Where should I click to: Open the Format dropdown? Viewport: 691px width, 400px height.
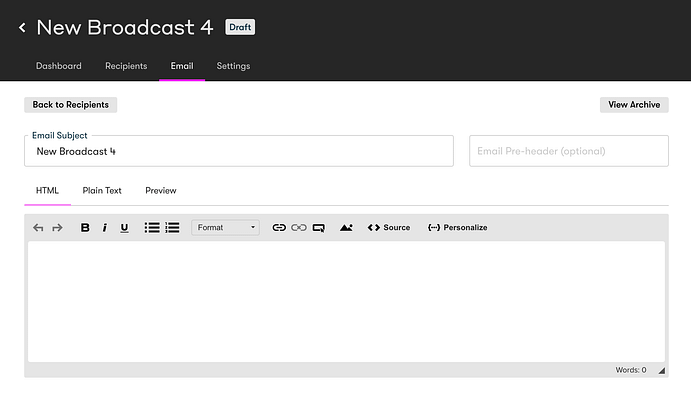coord(225,228)
